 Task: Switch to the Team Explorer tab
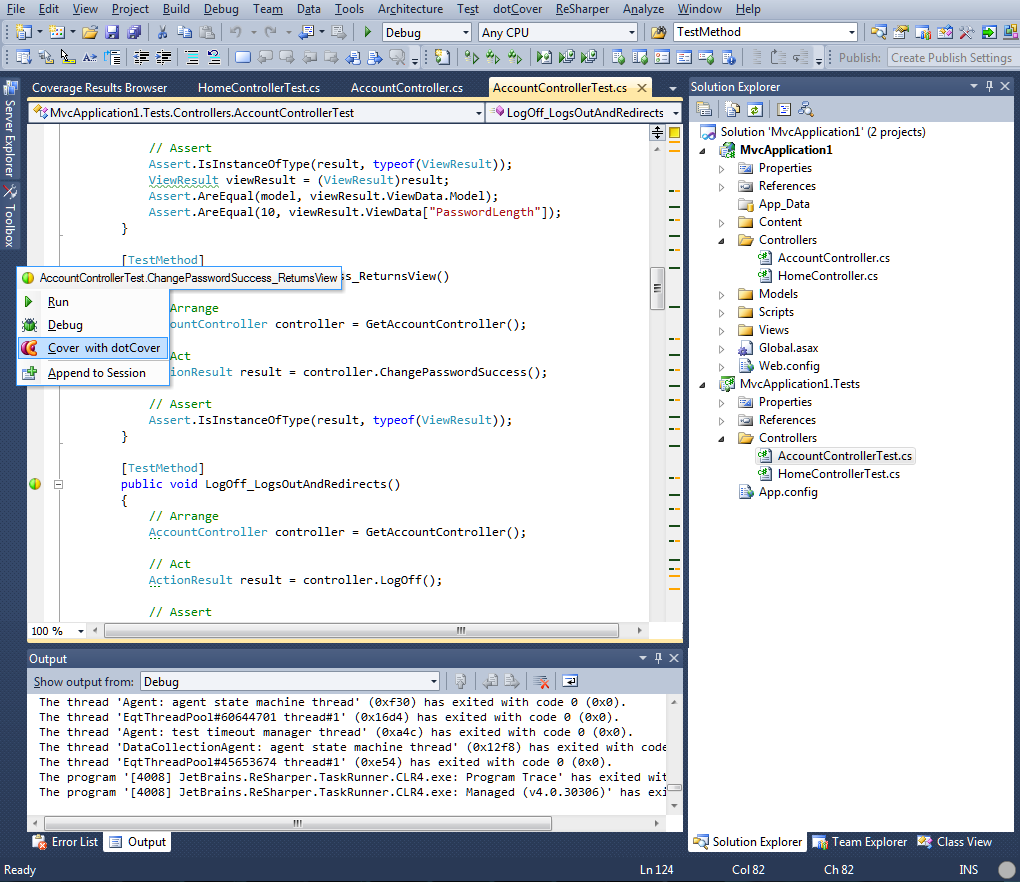tap(859, 842)
